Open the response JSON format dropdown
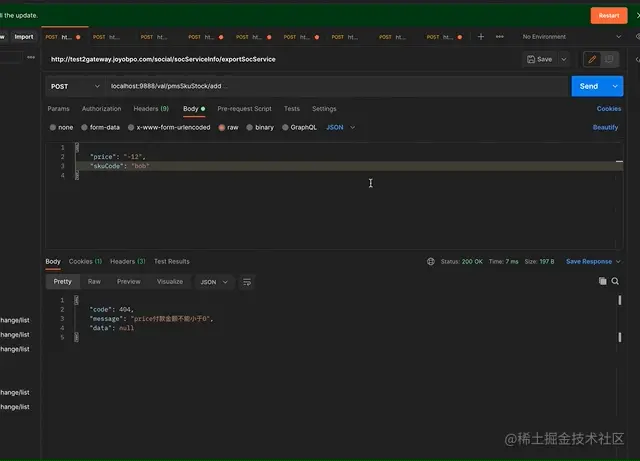The image size is (640, 461). point(214,282)
